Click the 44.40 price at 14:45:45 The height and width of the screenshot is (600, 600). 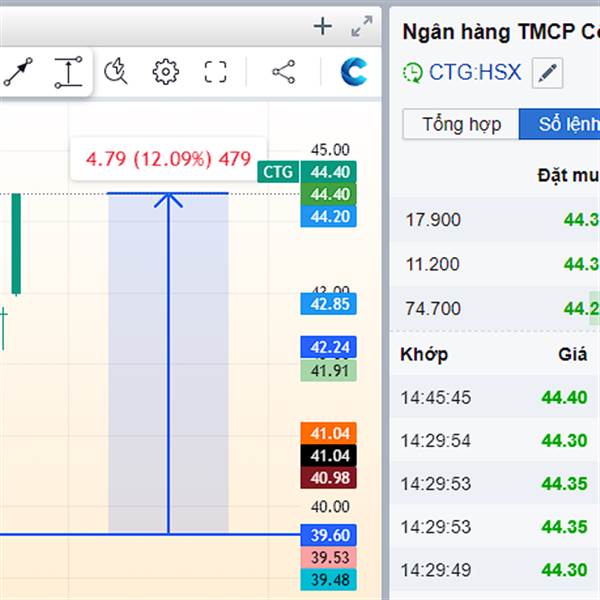click(x=564, y=397)
